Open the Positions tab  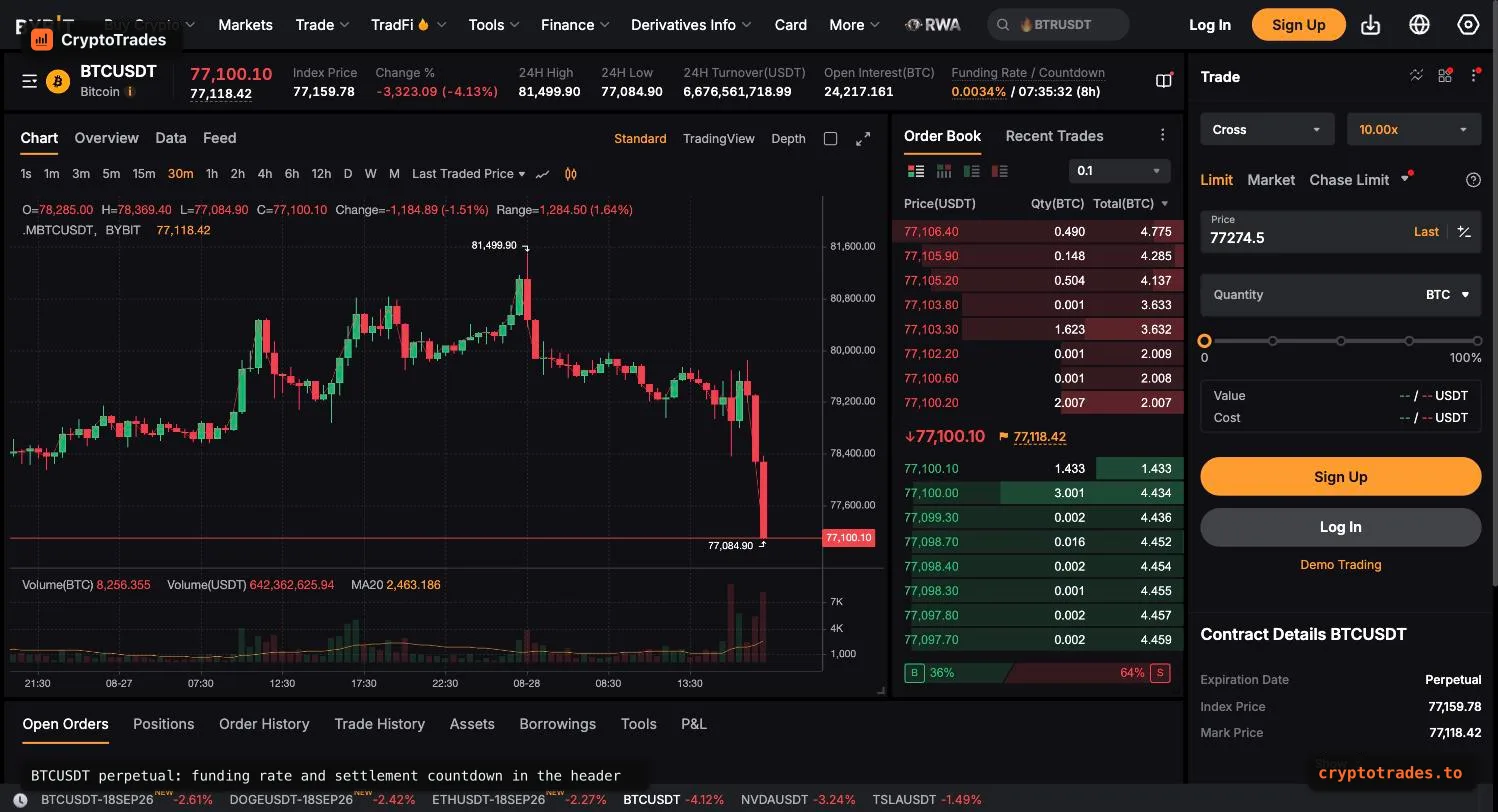[x=163, y=724]
